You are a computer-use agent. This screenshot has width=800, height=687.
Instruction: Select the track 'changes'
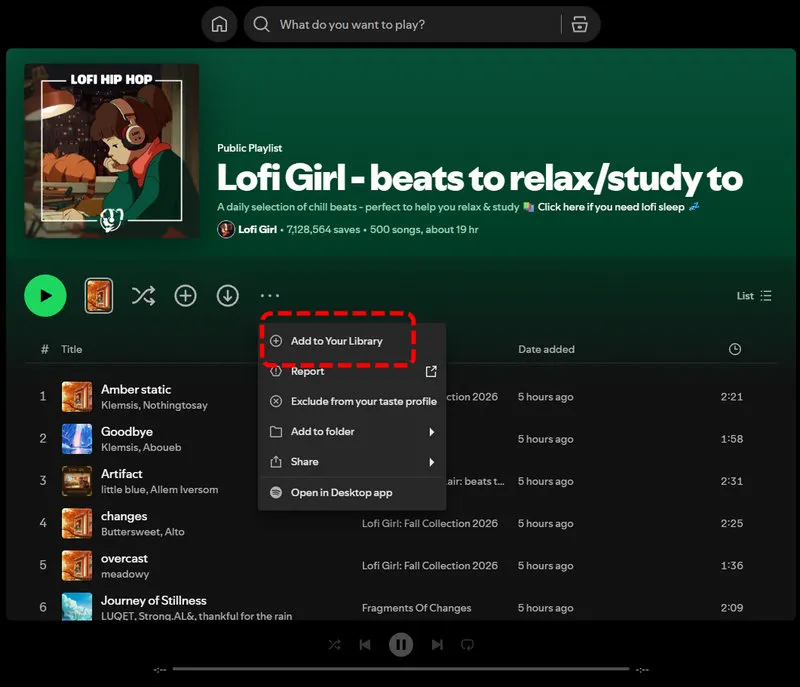point(124,516)
